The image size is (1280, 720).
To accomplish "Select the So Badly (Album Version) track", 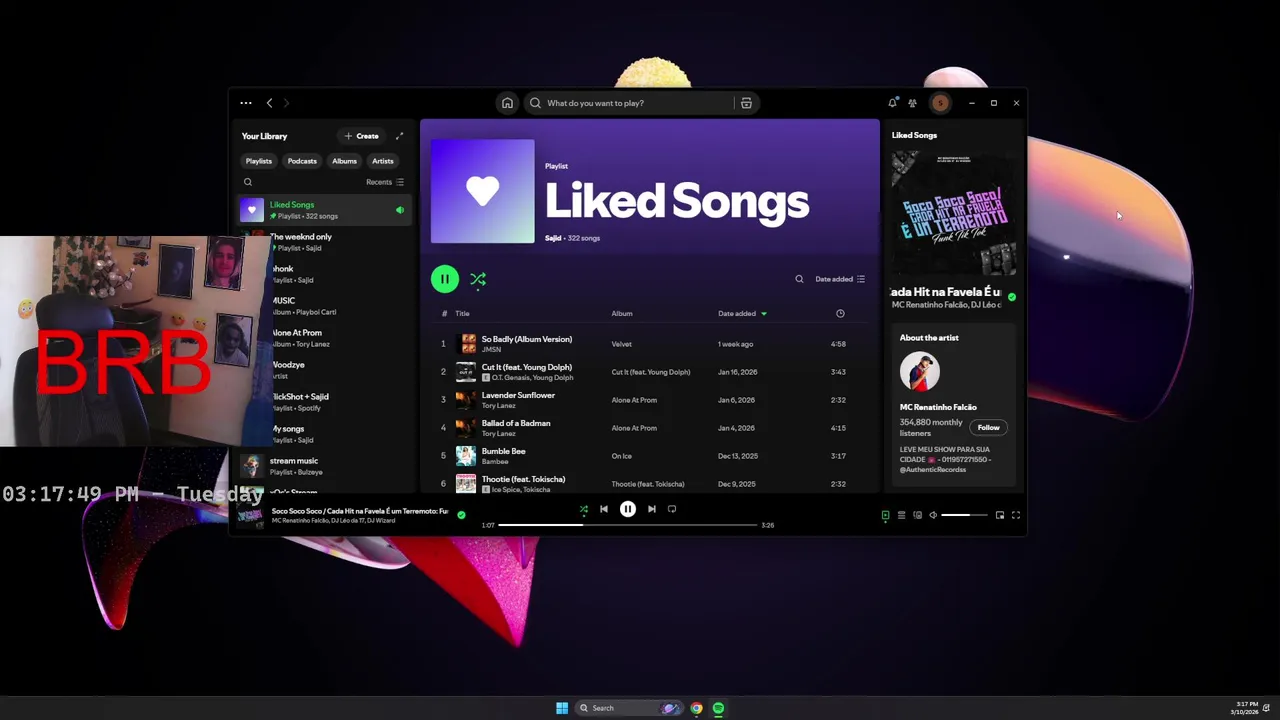I will pos(650,344).
